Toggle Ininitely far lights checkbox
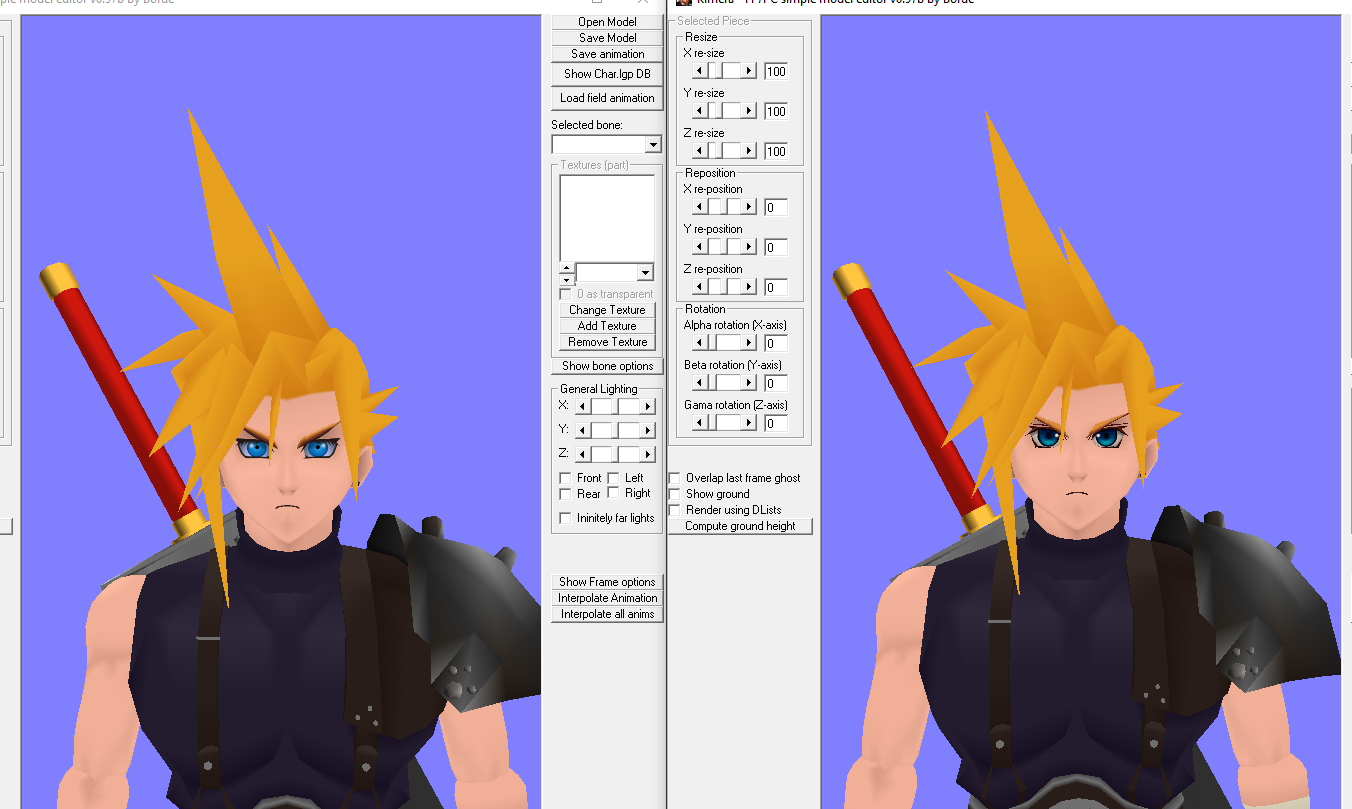1352x809 pixels. (565, 518)
